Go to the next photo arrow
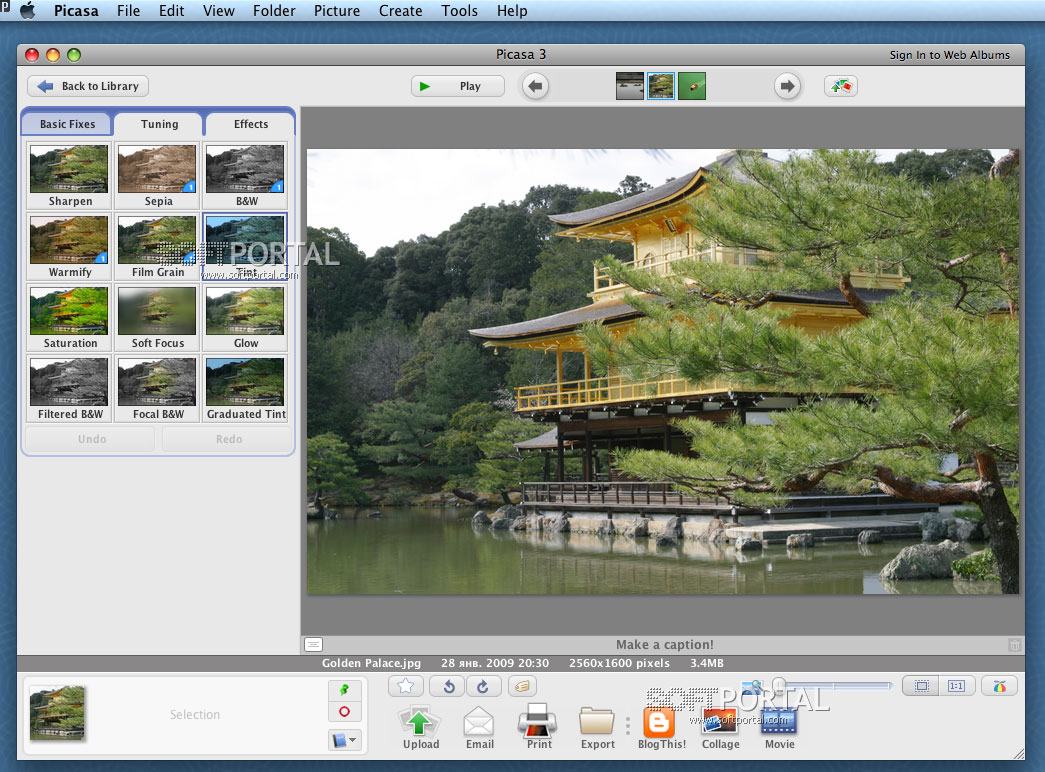Image resolution: width=1045 pixels, height=772 pixels. point(788,86)
